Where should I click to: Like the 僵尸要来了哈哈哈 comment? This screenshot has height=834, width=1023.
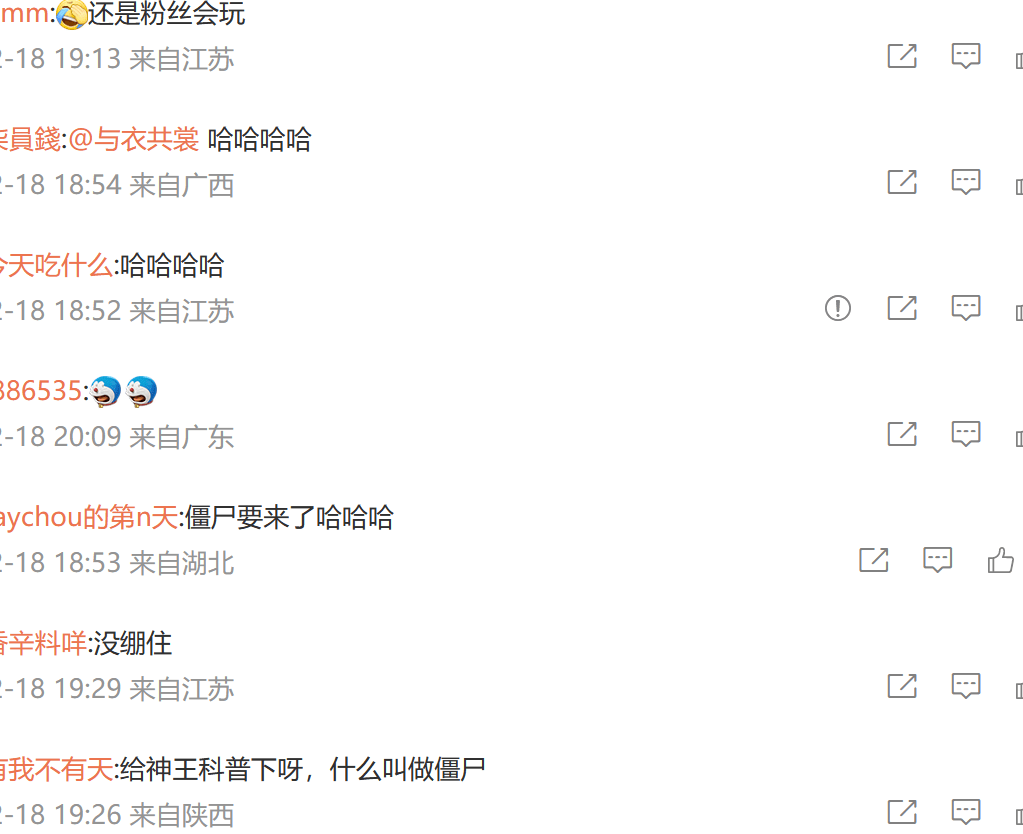click(x=1001, y=560)
